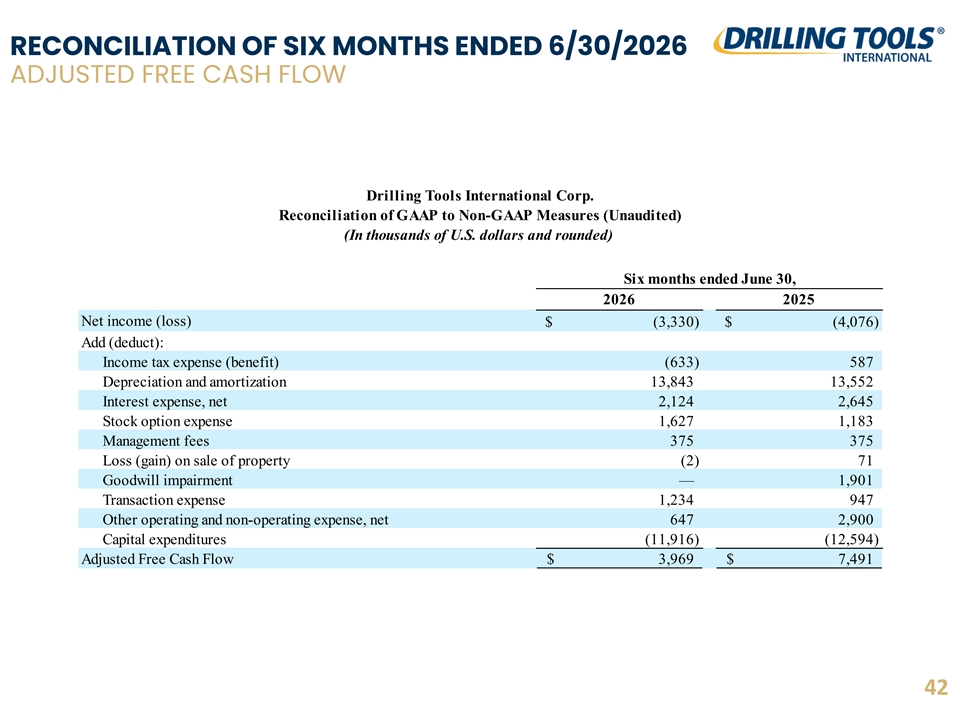Select 'Transaction expense' row label

[163, 500]
